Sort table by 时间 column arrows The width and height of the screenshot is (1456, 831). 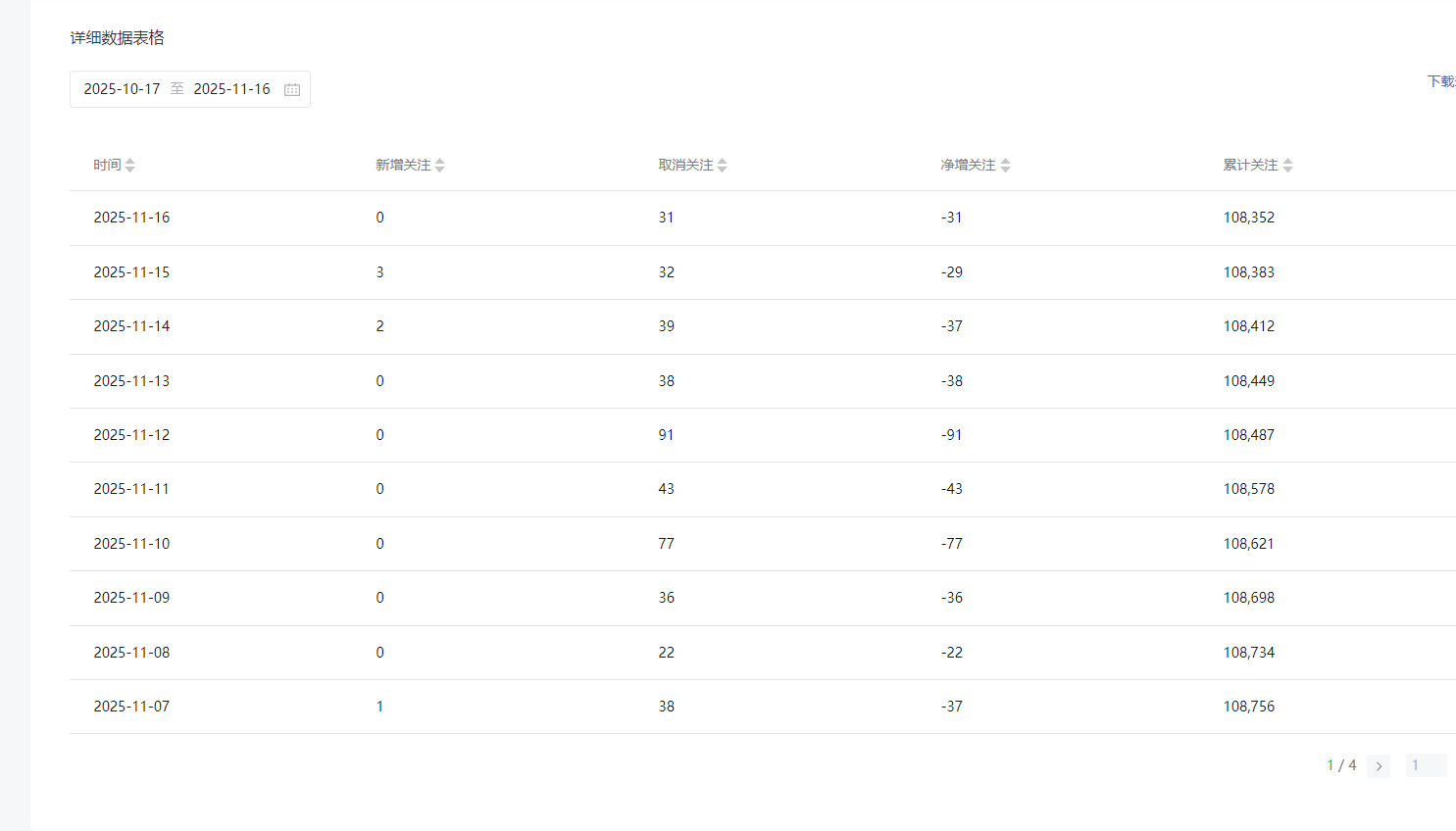pos(130,166)
